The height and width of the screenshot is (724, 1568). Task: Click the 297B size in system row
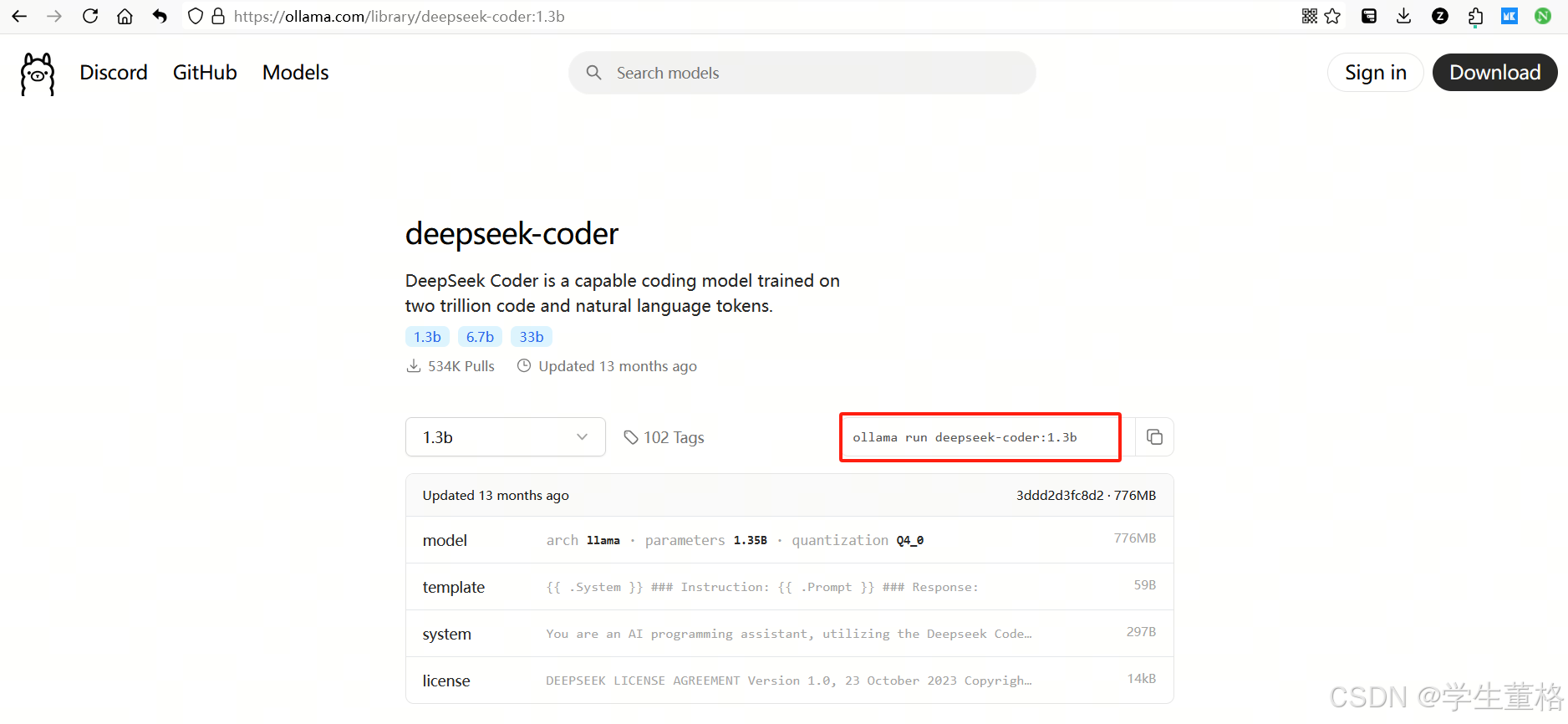(1141, 632)
